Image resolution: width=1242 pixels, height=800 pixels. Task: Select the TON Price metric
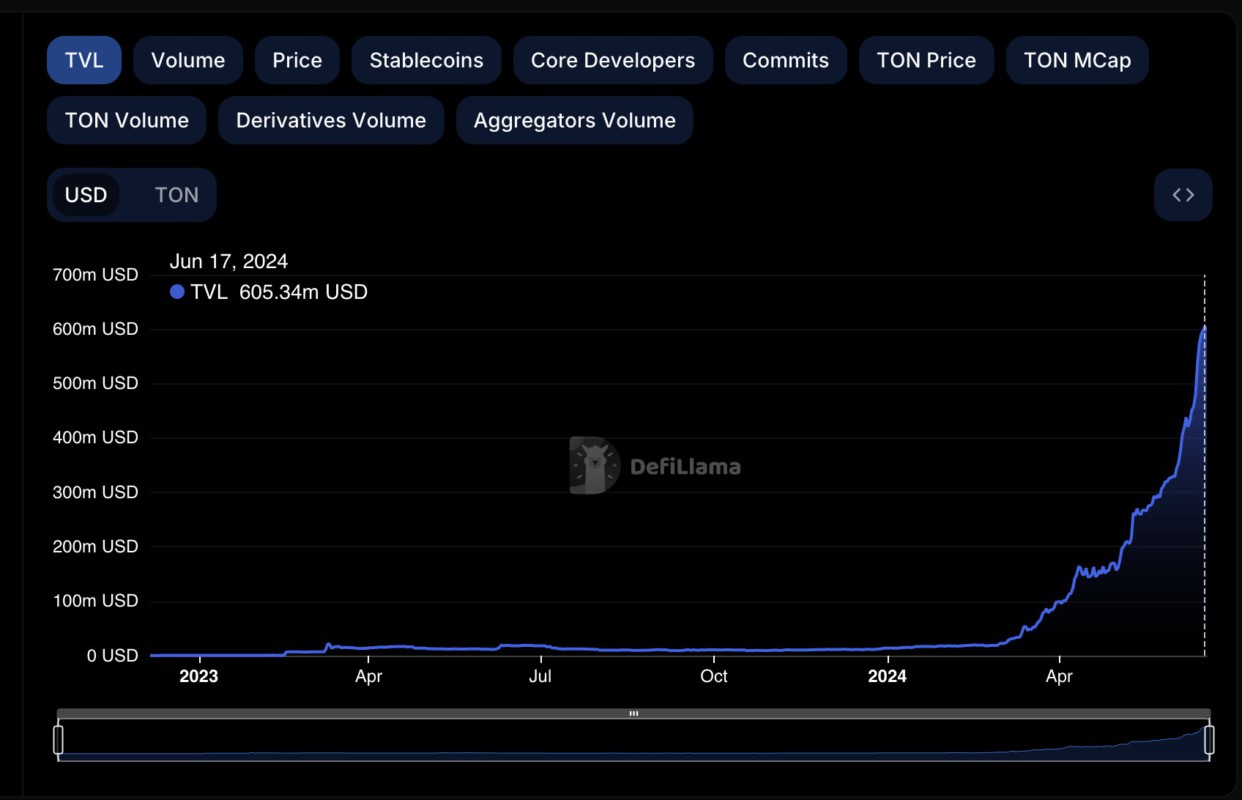pyautogui.click(x=926, y=60)
